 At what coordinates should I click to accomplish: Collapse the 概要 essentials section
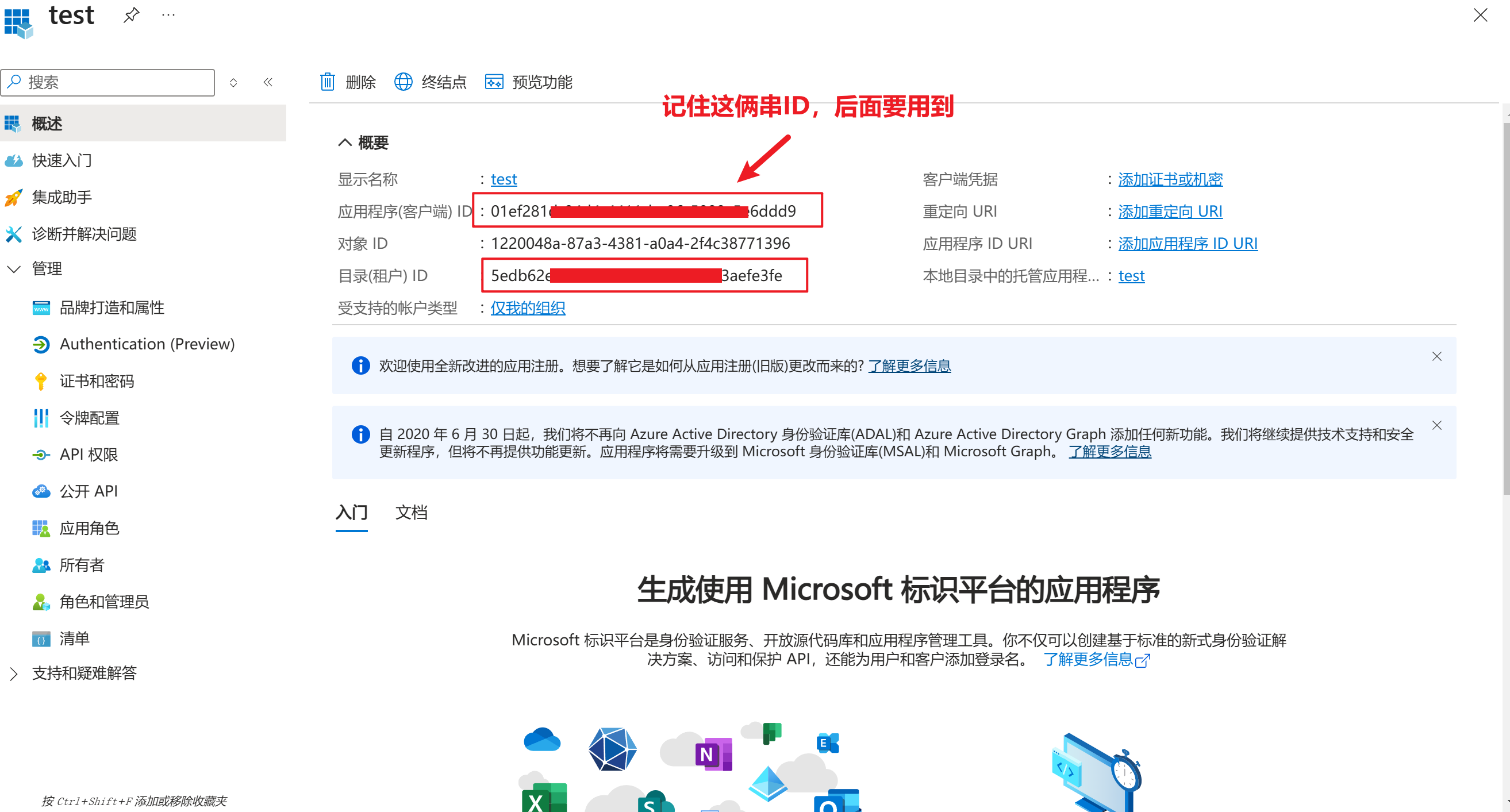pyautogui.click(x=345, y=143)
